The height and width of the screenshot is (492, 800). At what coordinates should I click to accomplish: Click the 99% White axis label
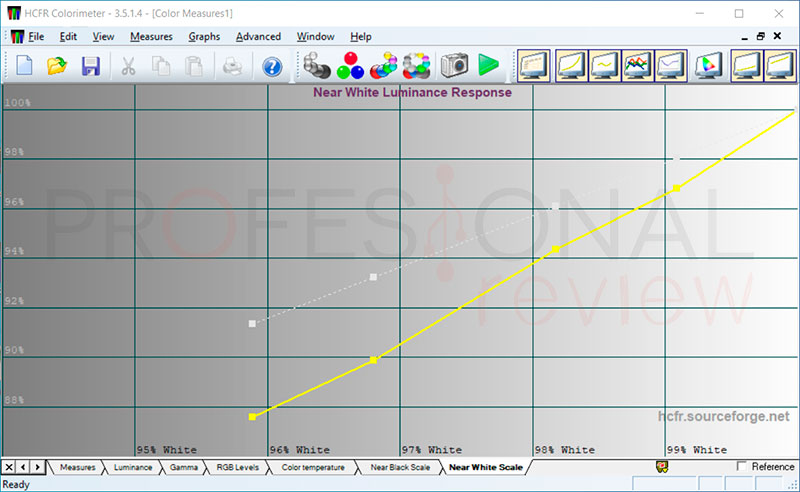[697, 450]
